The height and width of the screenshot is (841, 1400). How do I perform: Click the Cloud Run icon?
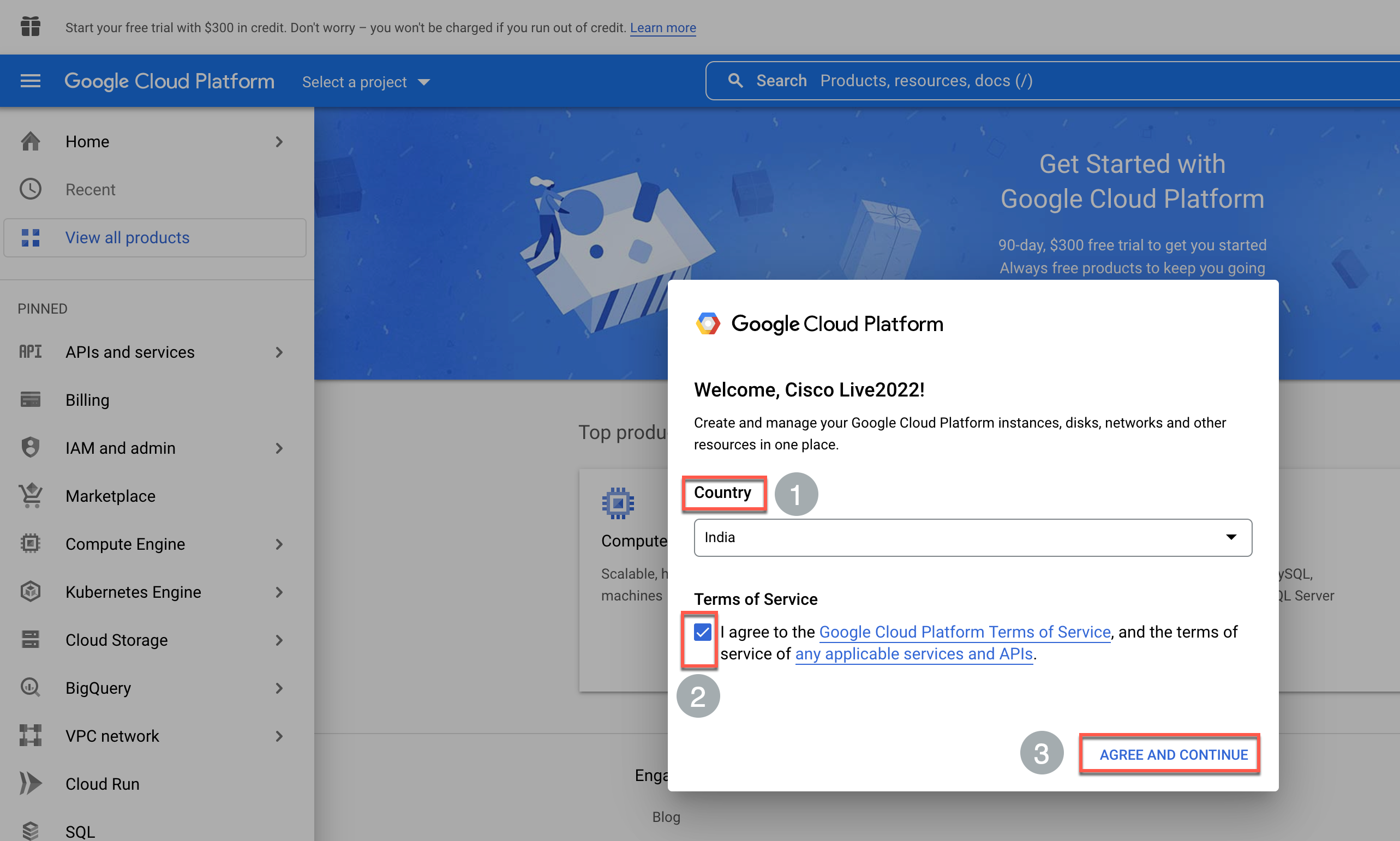pos(31,783)
